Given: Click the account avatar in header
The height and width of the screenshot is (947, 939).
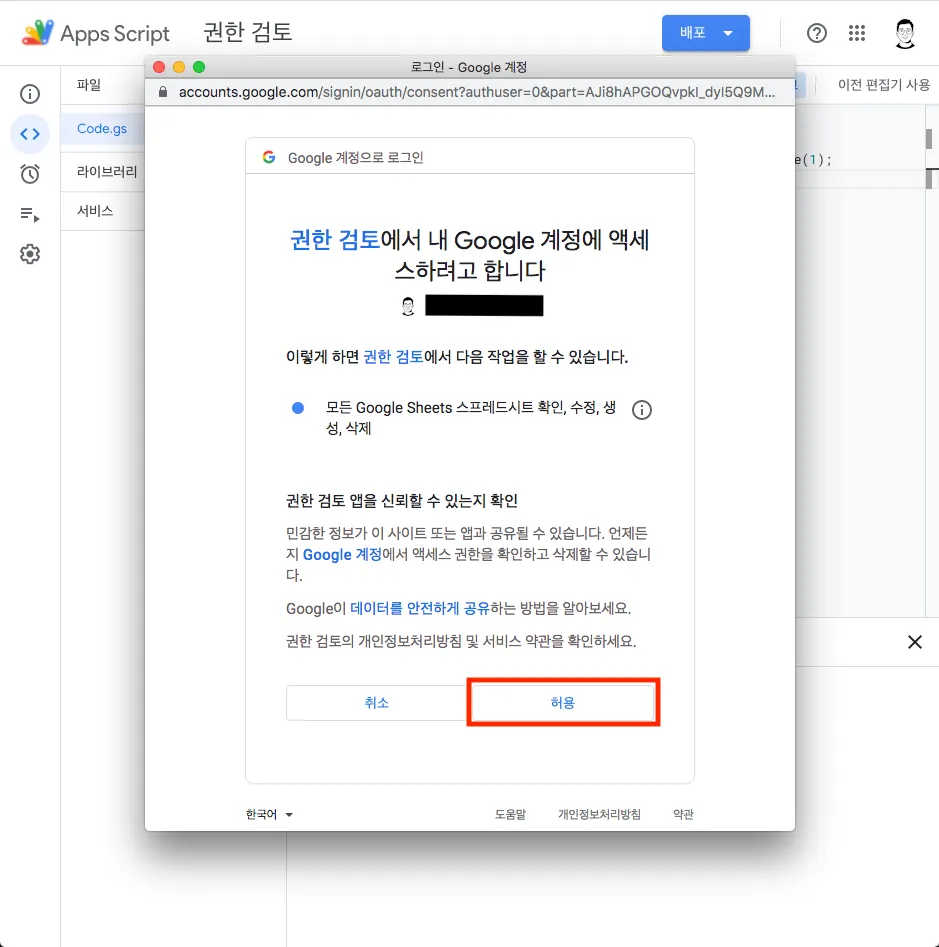Looking at the screenshot, I should 904,33.
